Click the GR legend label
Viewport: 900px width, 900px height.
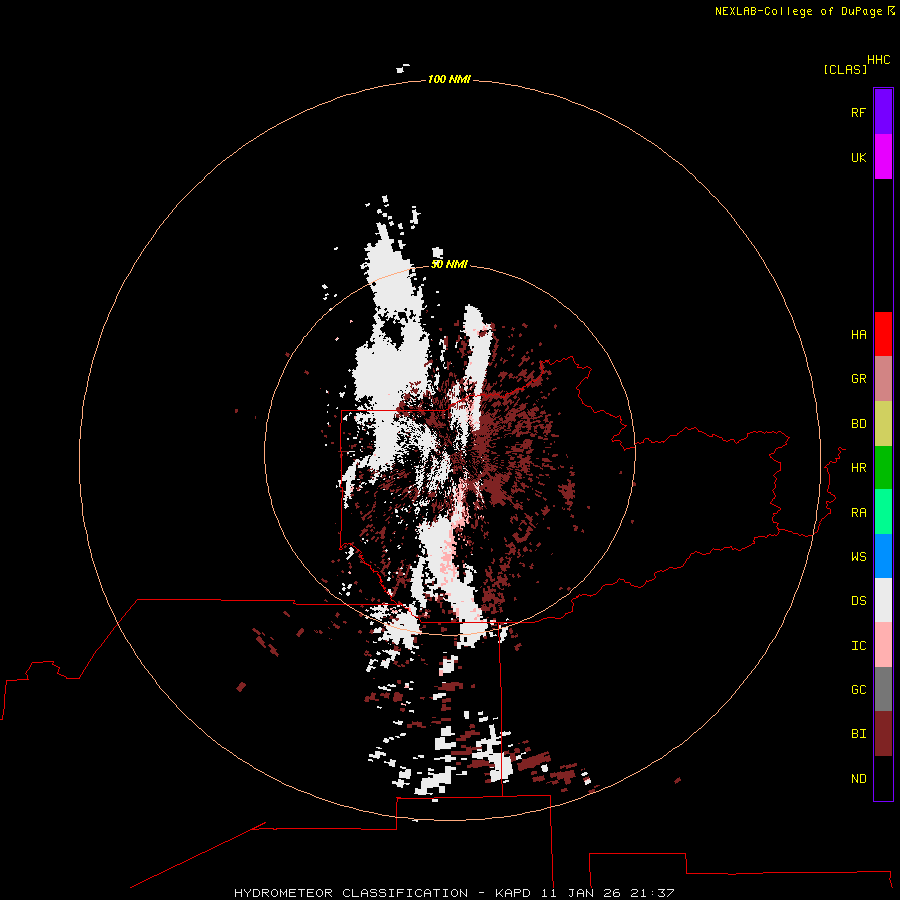(858, 379)
